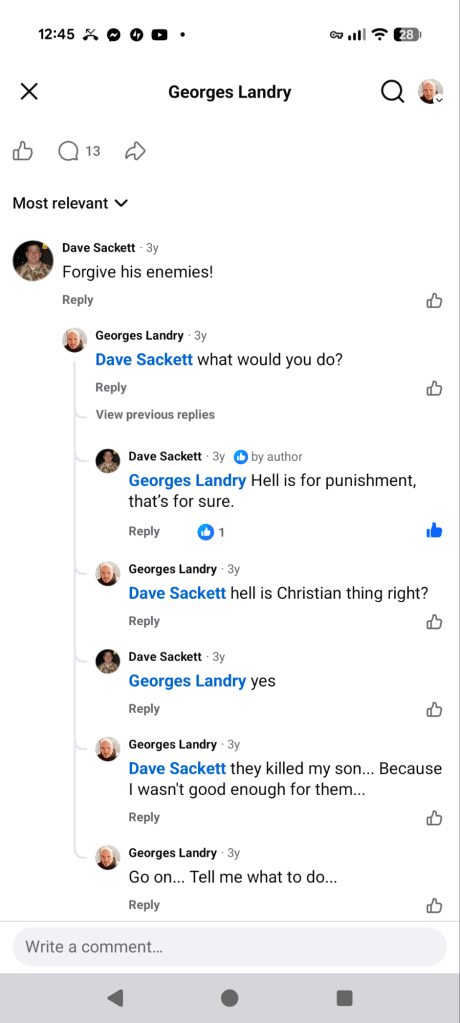Open reaction count on punishment comment

(211, 532)
